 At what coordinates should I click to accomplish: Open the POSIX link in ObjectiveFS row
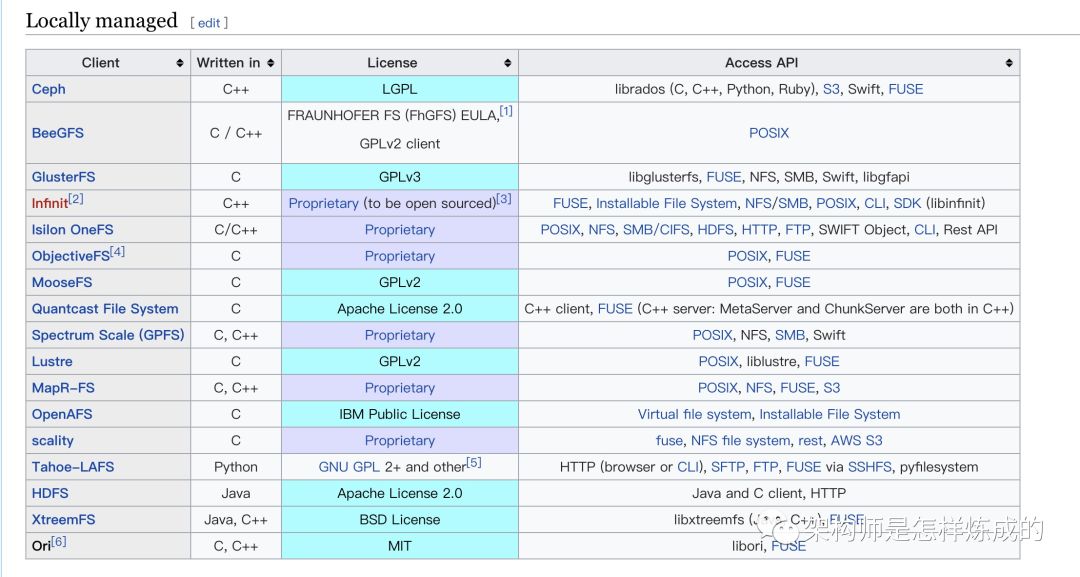747,256
